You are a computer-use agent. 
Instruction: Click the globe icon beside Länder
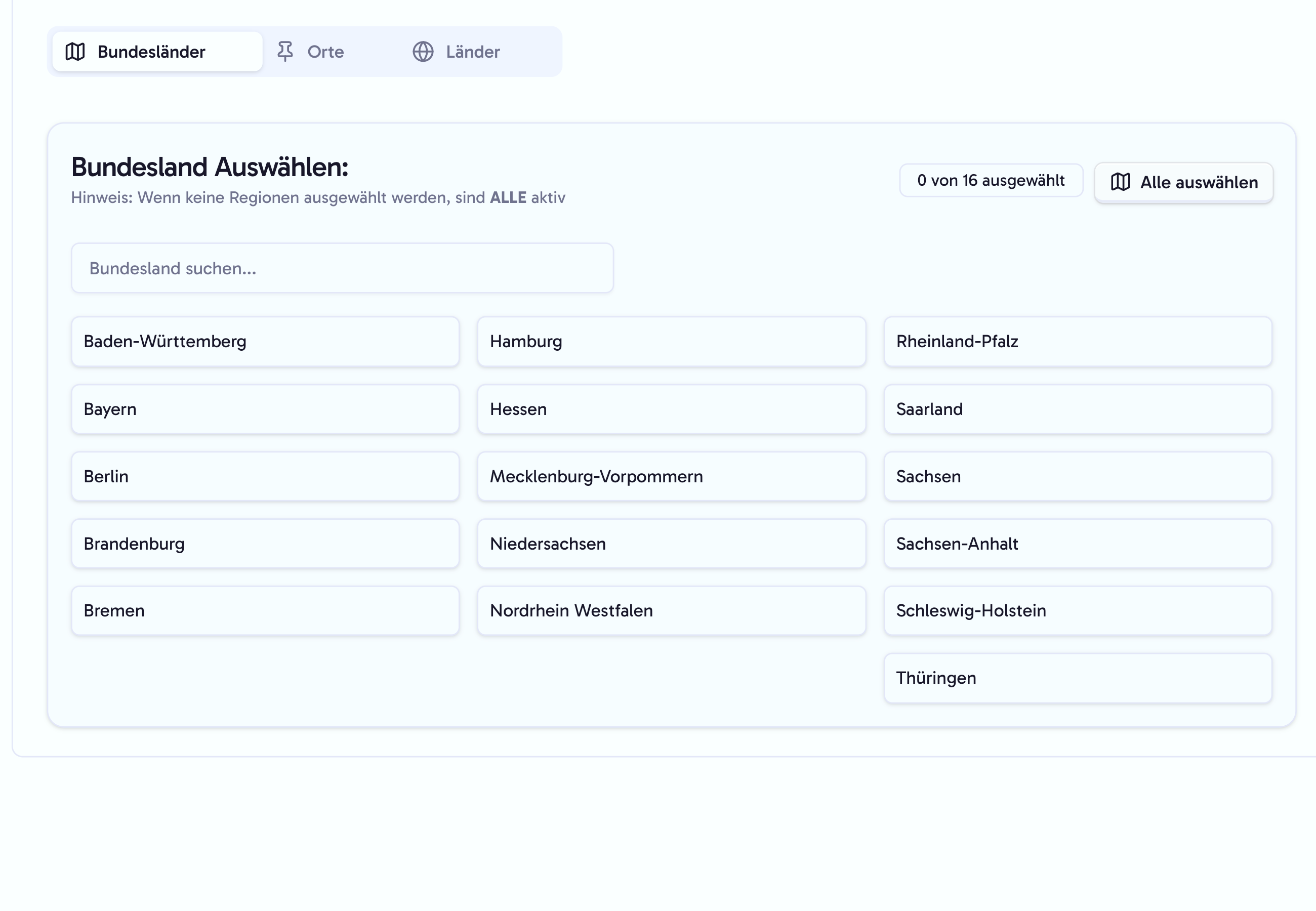[423, 52]
